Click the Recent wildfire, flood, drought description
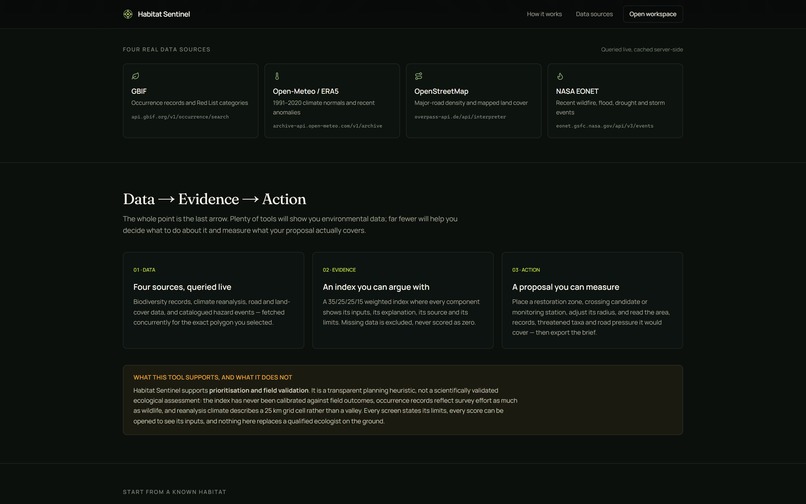Screen dimensions: 806x504 [610, 107]
